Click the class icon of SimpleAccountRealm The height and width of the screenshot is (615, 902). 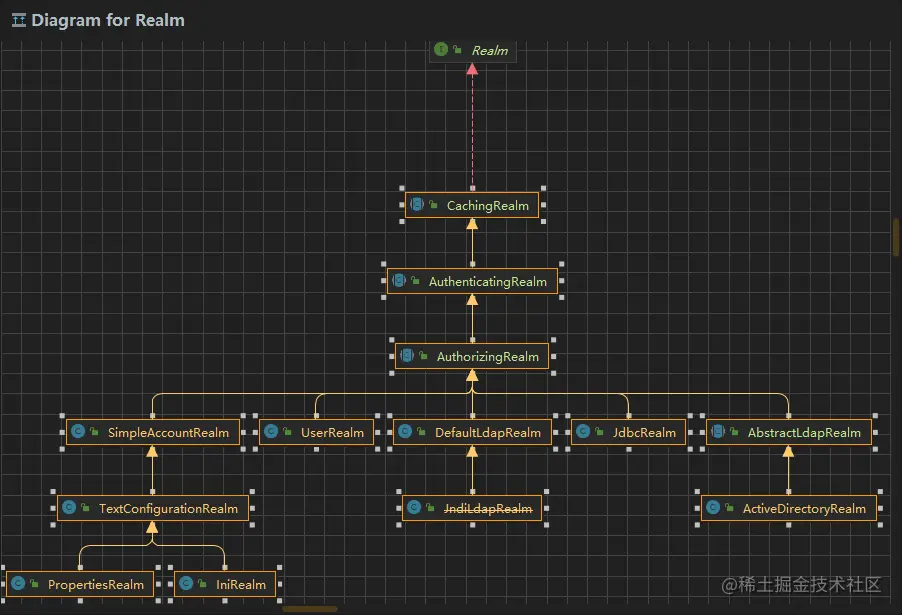(x=78, y=431)
